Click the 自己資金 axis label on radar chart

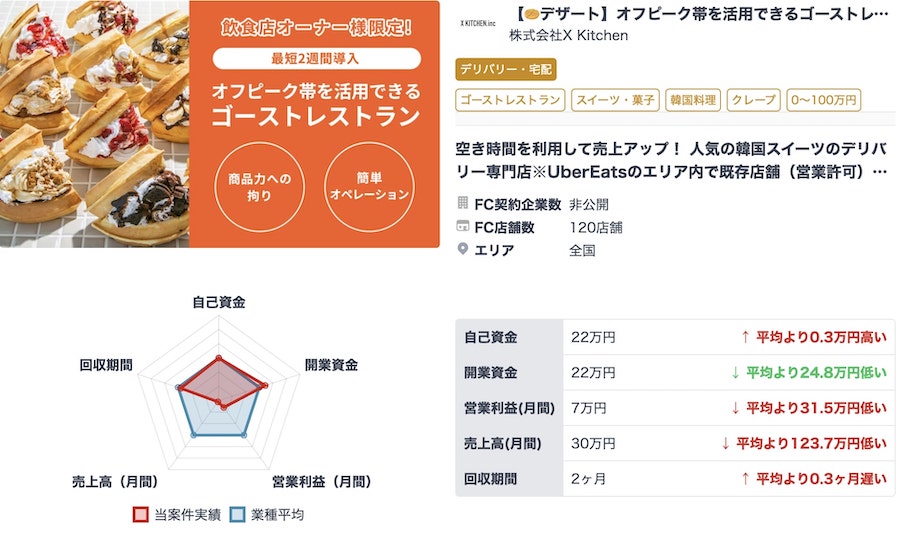click(x=219, y=302)
